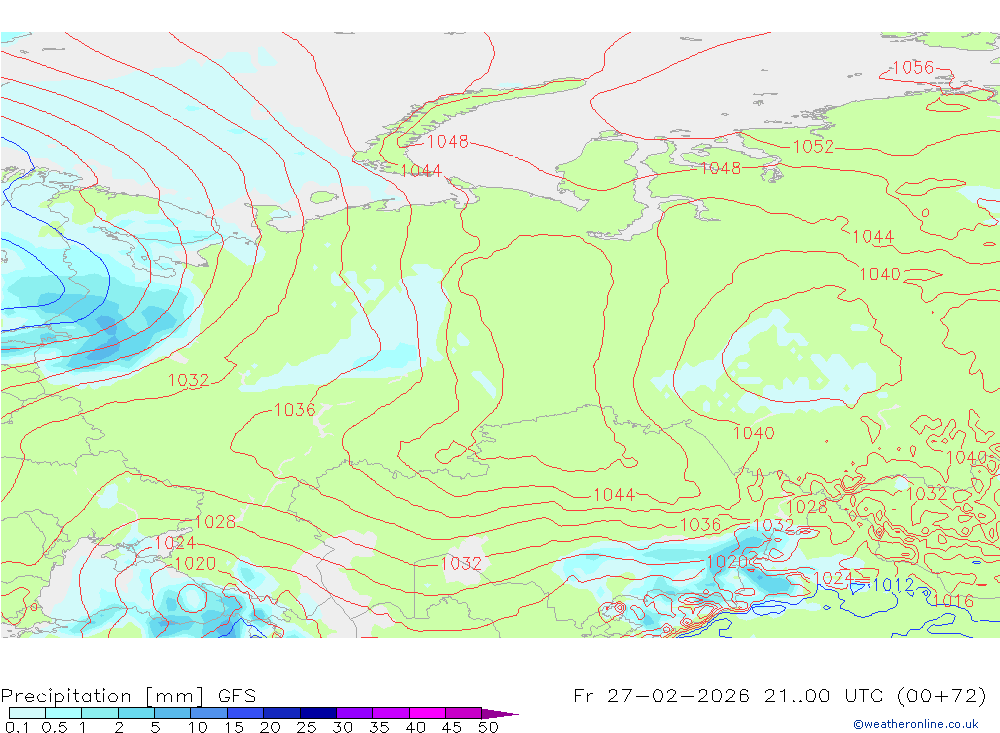Pick the 20–25 mm legend swatch
1000x733 pixels.
[x=281, y=713]
